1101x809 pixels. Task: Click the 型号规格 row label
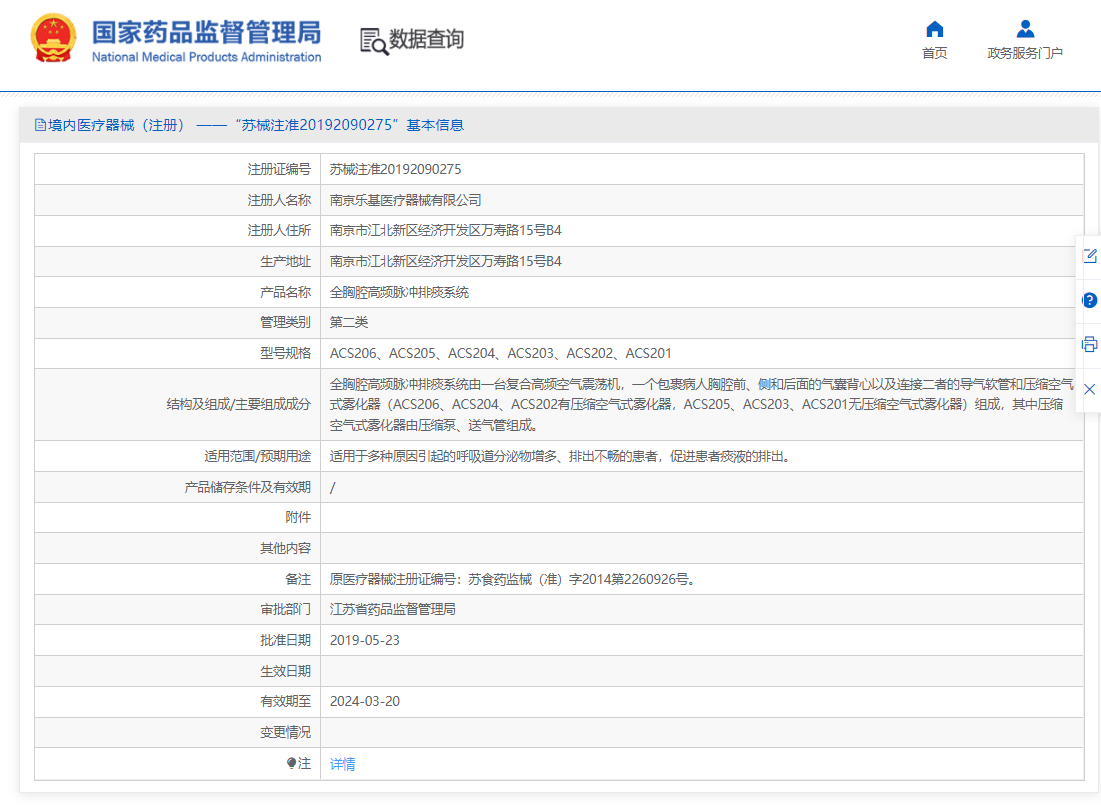(285, 353)
